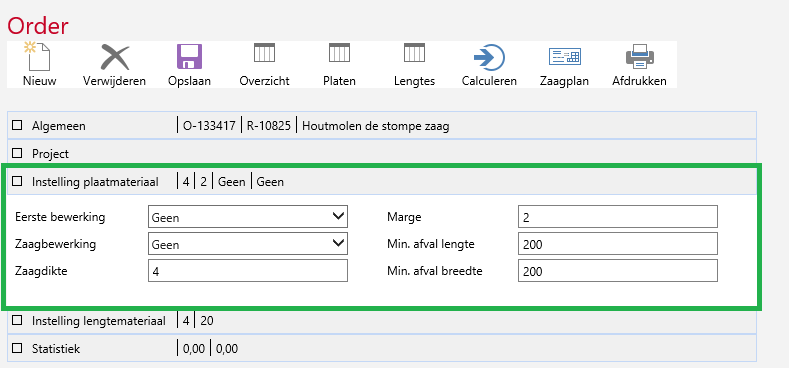The width and height of the screenshot is (789, 368).
Task: Toggle the Instelling lengtemateriaal checkbox
Action: click(x=18, y=320)
